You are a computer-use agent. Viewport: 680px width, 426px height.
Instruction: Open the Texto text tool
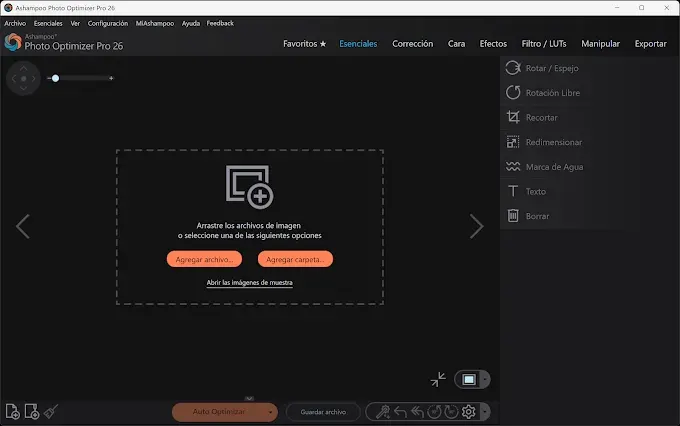coord(526,191)
